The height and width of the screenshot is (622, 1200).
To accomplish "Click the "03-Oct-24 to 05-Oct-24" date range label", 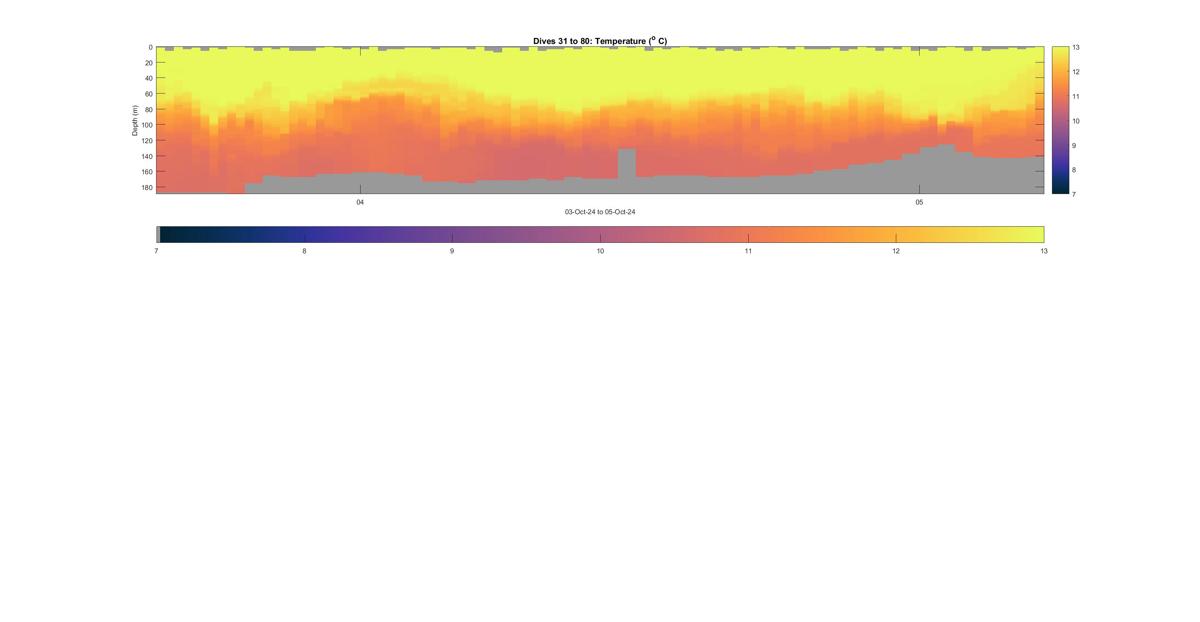I will 600,212.
